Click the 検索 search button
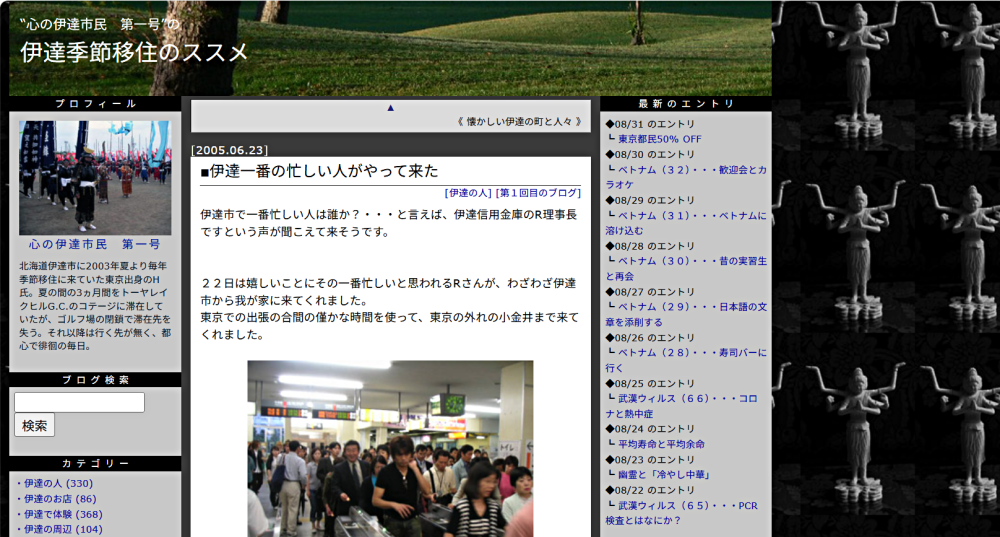 [34, 425]
